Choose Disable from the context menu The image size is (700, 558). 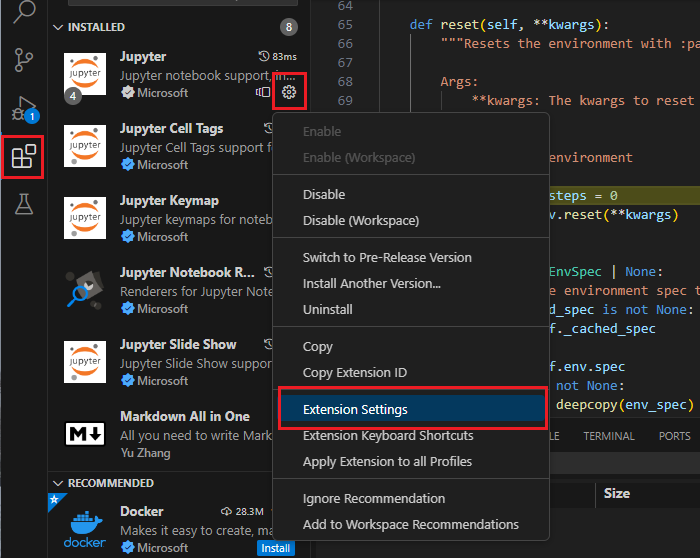[x=411, y=195]
